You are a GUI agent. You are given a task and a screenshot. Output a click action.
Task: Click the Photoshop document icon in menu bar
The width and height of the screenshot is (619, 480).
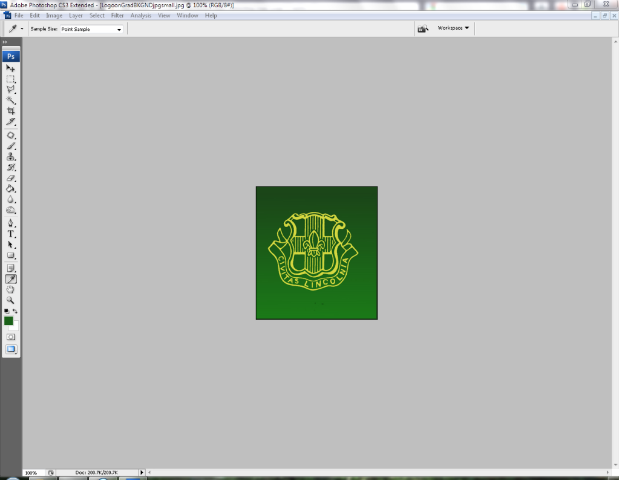coord(7,15)
